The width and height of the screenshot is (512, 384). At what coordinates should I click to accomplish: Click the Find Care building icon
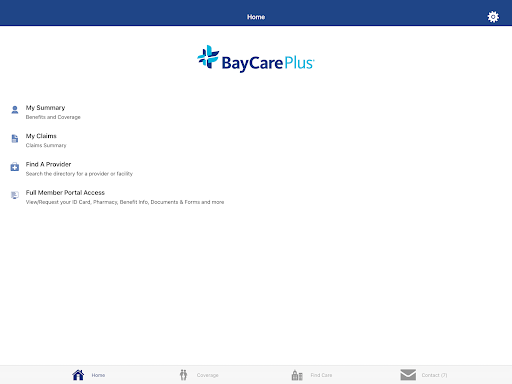point(297,375)
